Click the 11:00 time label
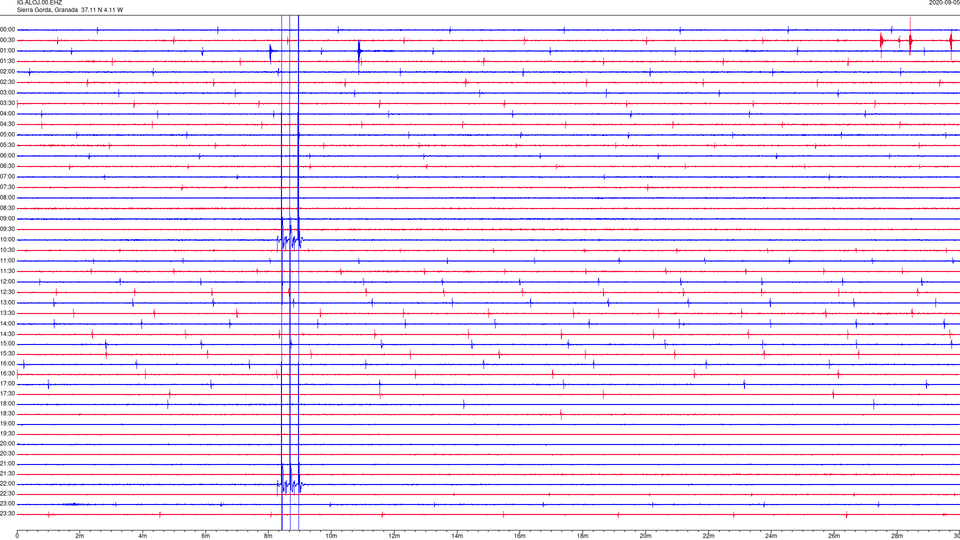This screenshot has width=960, height=540. [7, 260]
